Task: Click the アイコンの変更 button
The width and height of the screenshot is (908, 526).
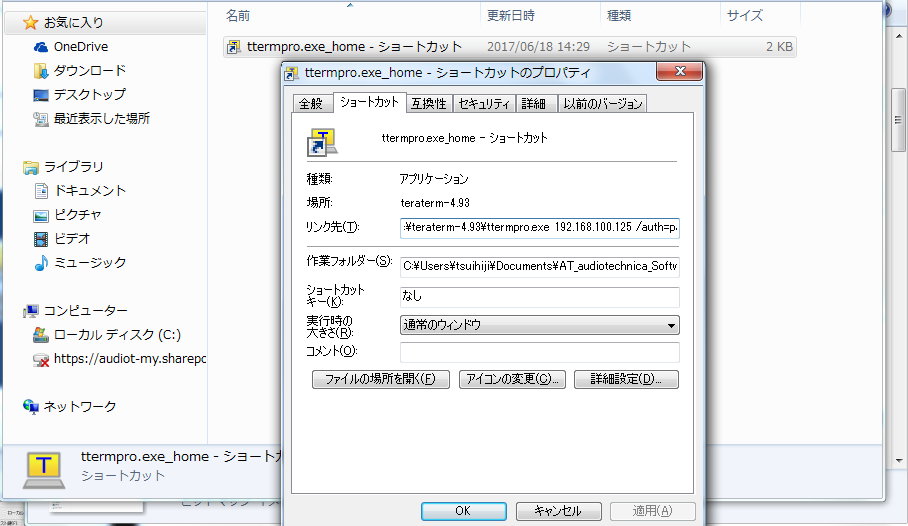Action: [512, 379]
